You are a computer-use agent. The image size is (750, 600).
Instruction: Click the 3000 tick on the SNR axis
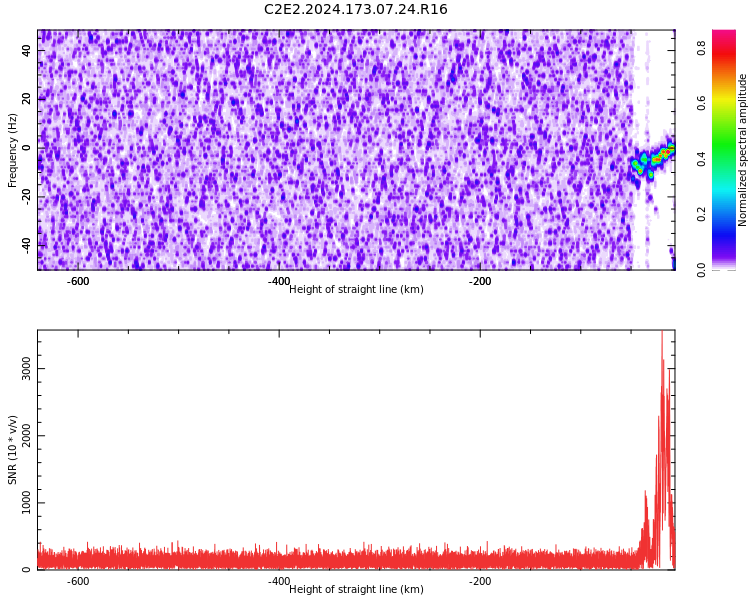[26, 368]
